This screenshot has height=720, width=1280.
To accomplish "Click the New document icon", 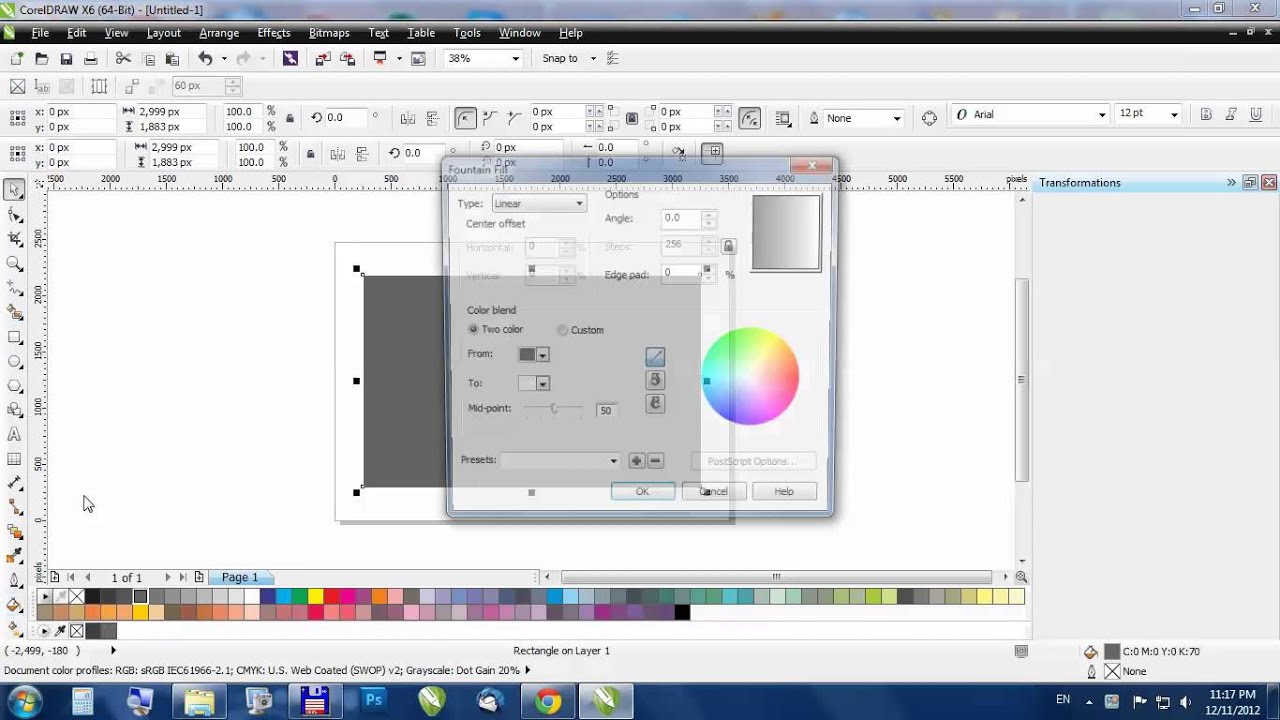I will [x=17, y=59].
